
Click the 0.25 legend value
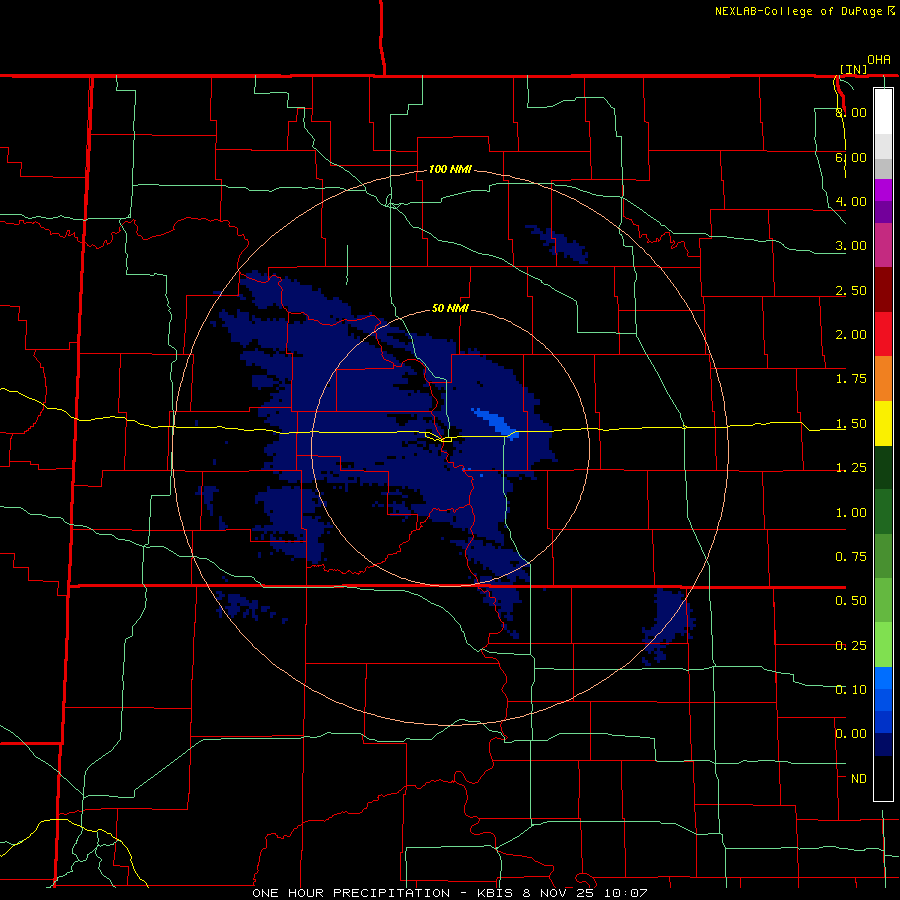pos(851,646)
